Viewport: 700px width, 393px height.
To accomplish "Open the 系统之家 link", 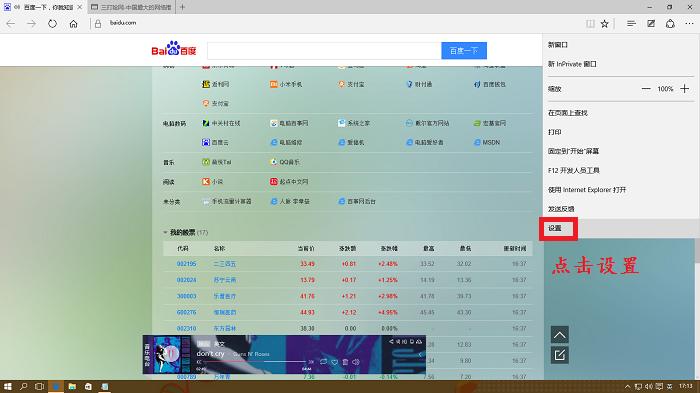I will [354, 123].
